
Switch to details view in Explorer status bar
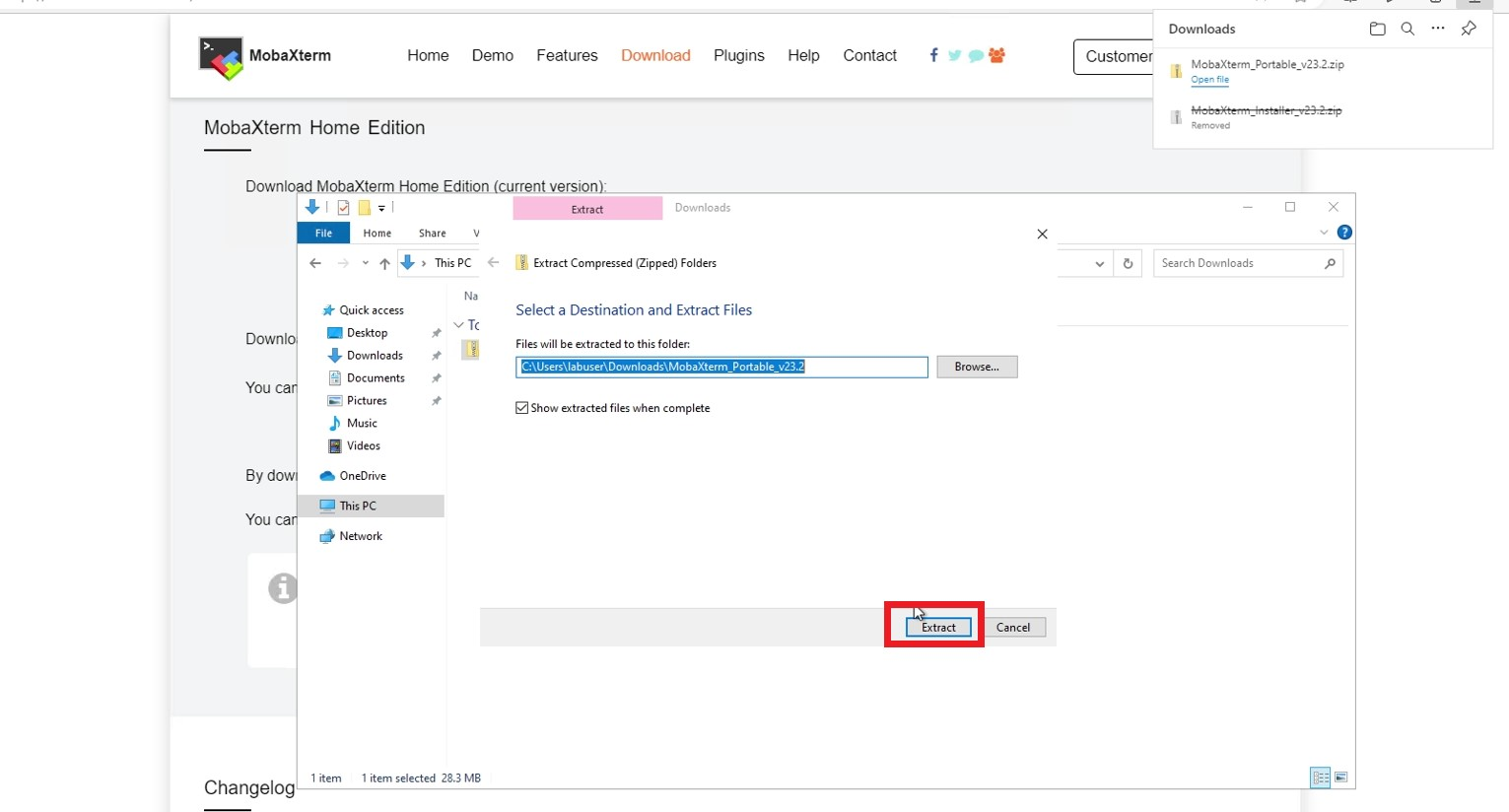tap(1321, 778)
